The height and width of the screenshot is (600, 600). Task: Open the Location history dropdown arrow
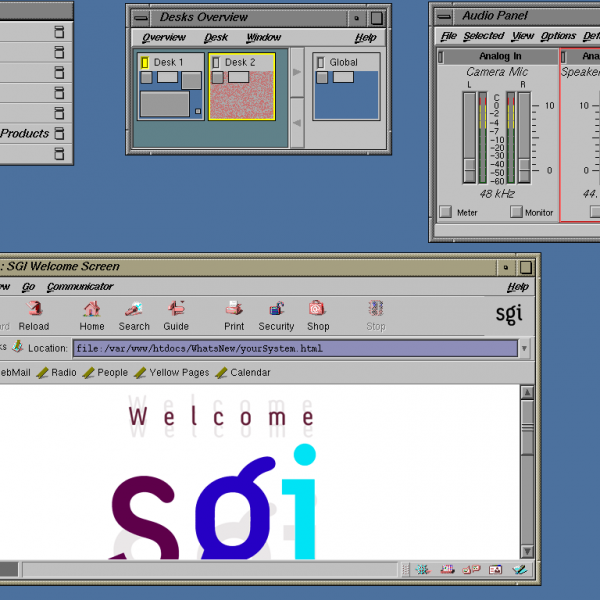pos(524,349)
